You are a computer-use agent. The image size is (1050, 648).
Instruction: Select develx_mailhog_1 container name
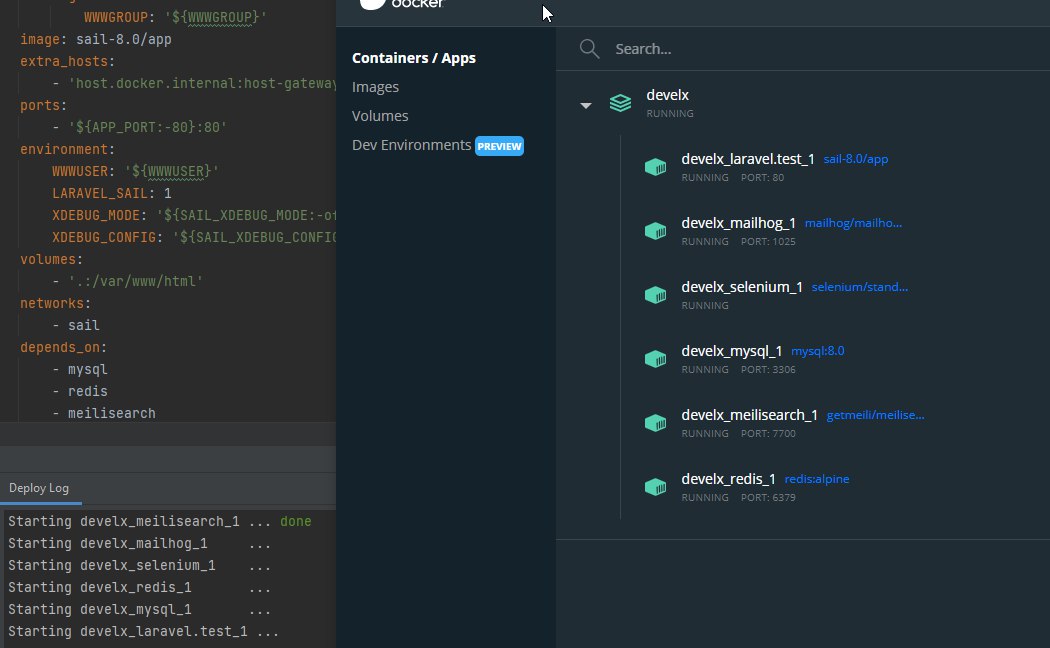[x=739, y=223]
